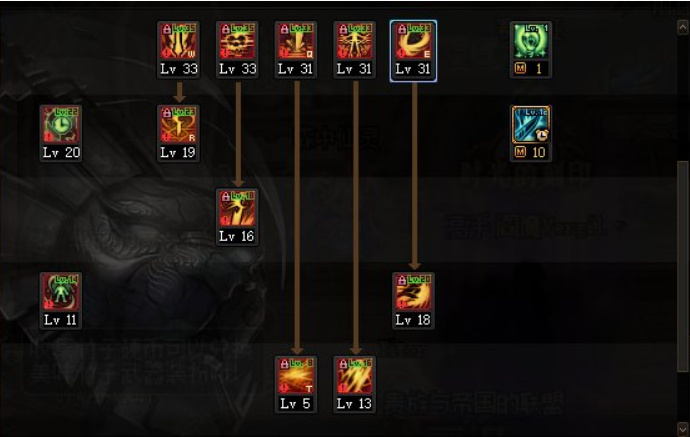
Task: Select the Lv 31 skill without a hotkey letter
Action: click(x=354, y=41)
